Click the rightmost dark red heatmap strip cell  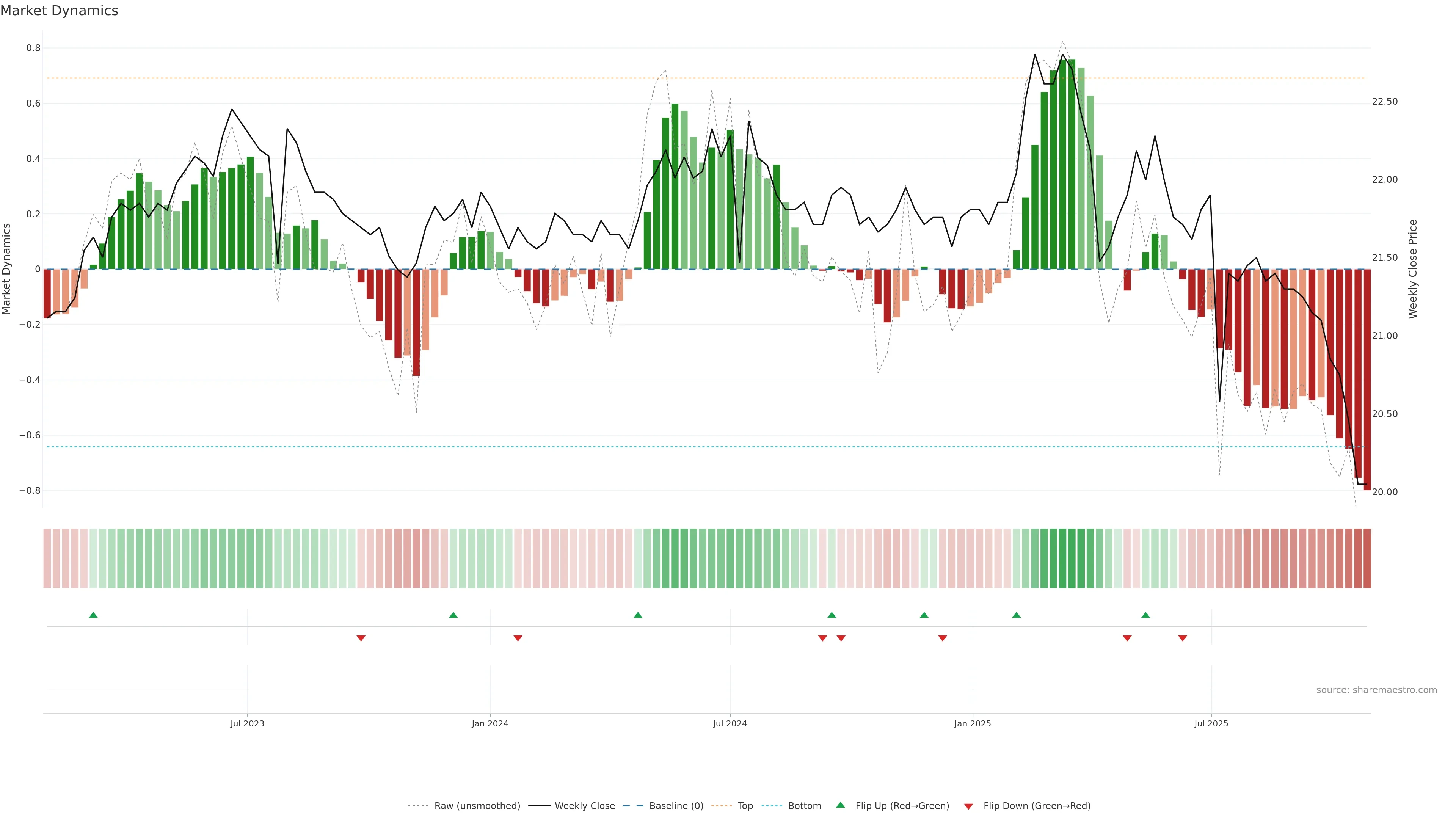tap(1367, 558)
